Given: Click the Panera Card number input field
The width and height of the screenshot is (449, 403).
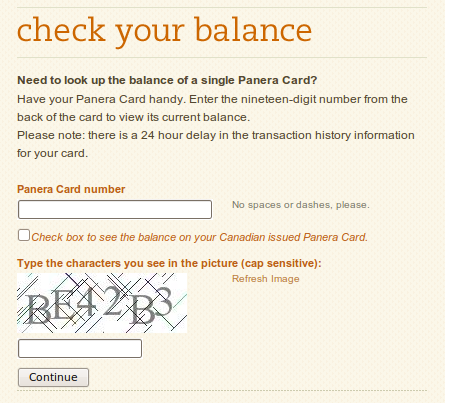Looking at the screenshot, I should point(115,209).
